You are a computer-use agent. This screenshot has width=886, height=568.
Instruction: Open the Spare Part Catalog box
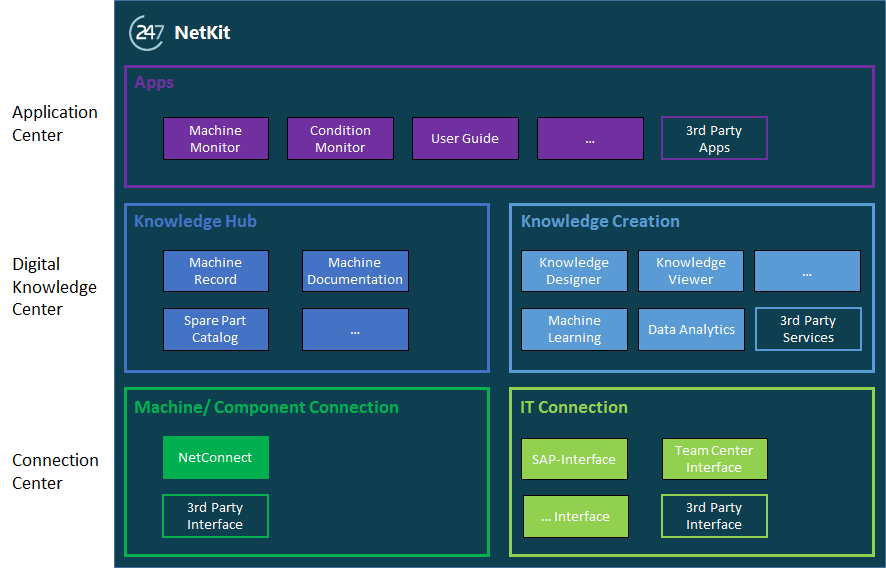click(x=216, y=329)
